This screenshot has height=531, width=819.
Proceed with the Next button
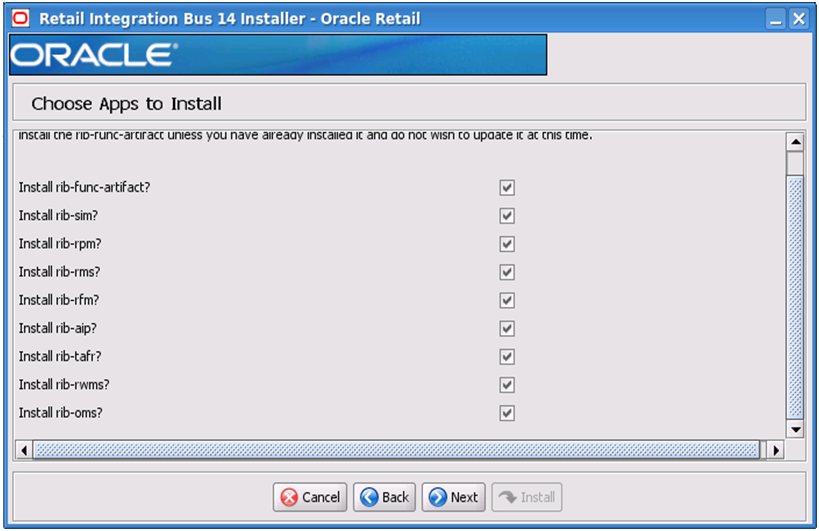click(x=453, y=497)
